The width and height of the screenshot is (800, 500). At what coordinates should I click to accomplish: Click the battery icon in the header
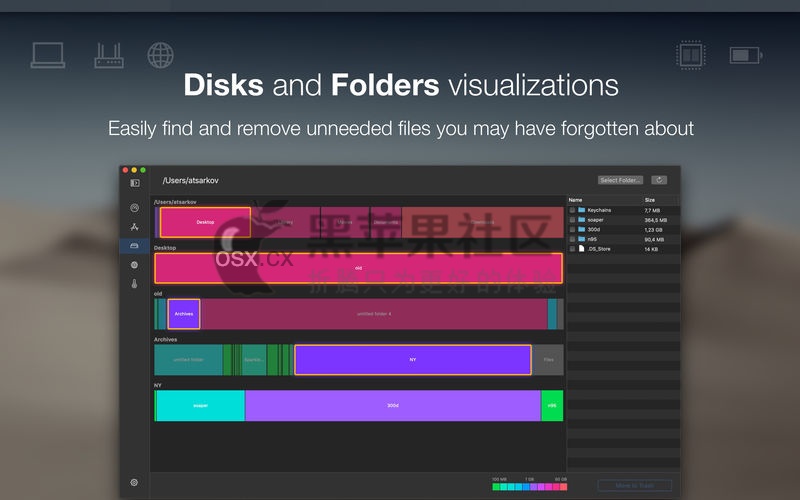746,55
